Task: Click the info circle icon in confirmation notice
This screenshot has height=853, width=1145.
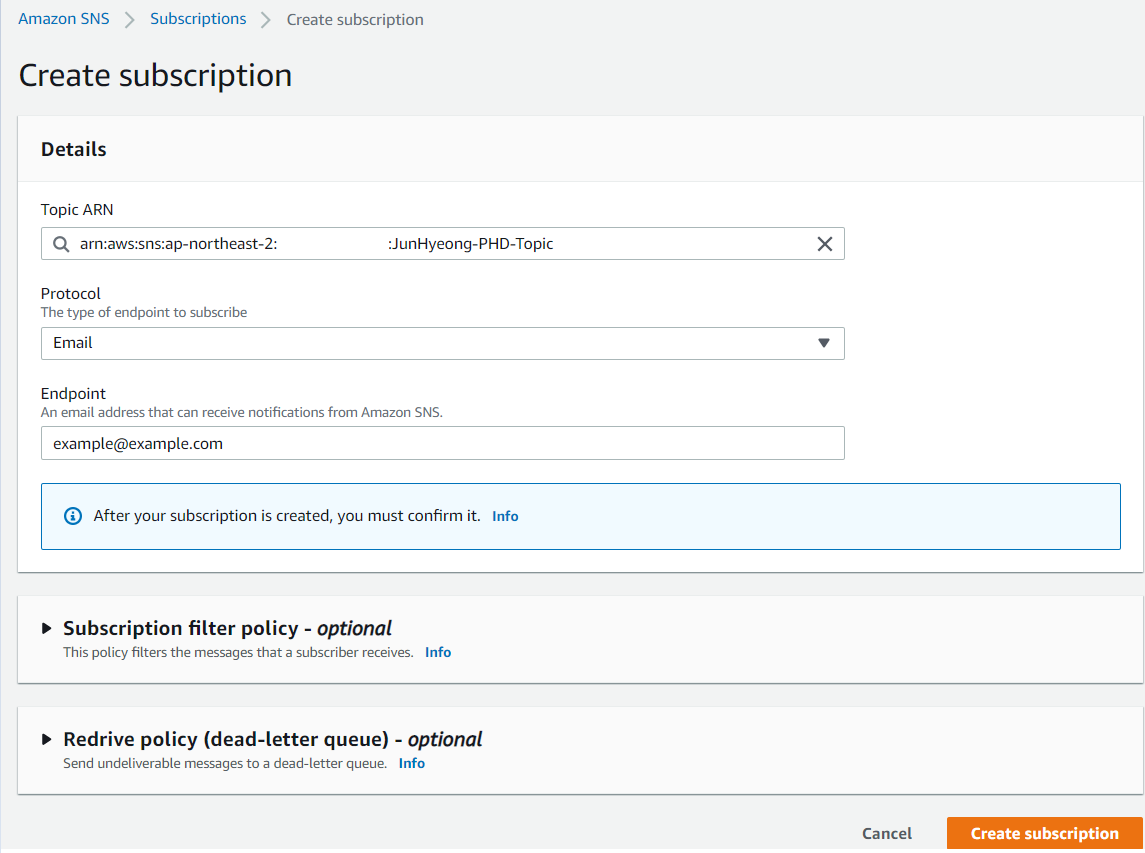Action: coord(72,516)
